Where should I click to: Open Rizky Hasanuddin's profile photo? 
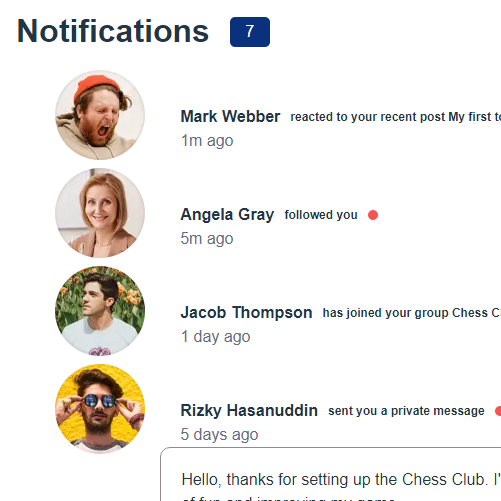100,409
